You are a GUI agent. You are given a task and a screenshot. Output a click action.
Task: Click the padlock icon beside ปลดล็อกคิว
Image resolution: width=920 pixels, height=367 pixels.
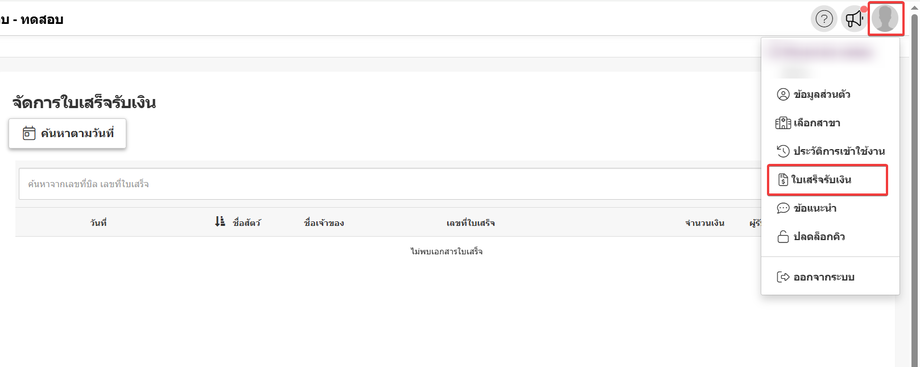(783, 237)
